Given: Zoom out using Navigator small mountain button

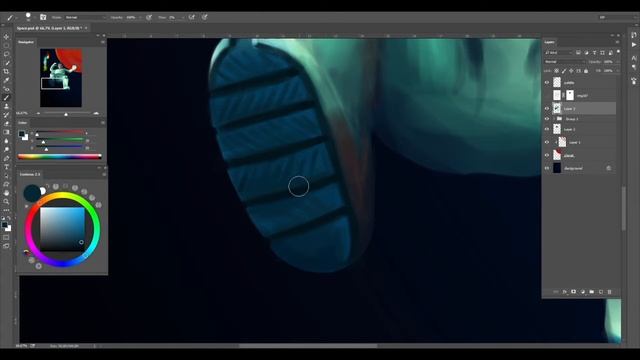Looking at the screenshot, I should (x=39, y=113).
